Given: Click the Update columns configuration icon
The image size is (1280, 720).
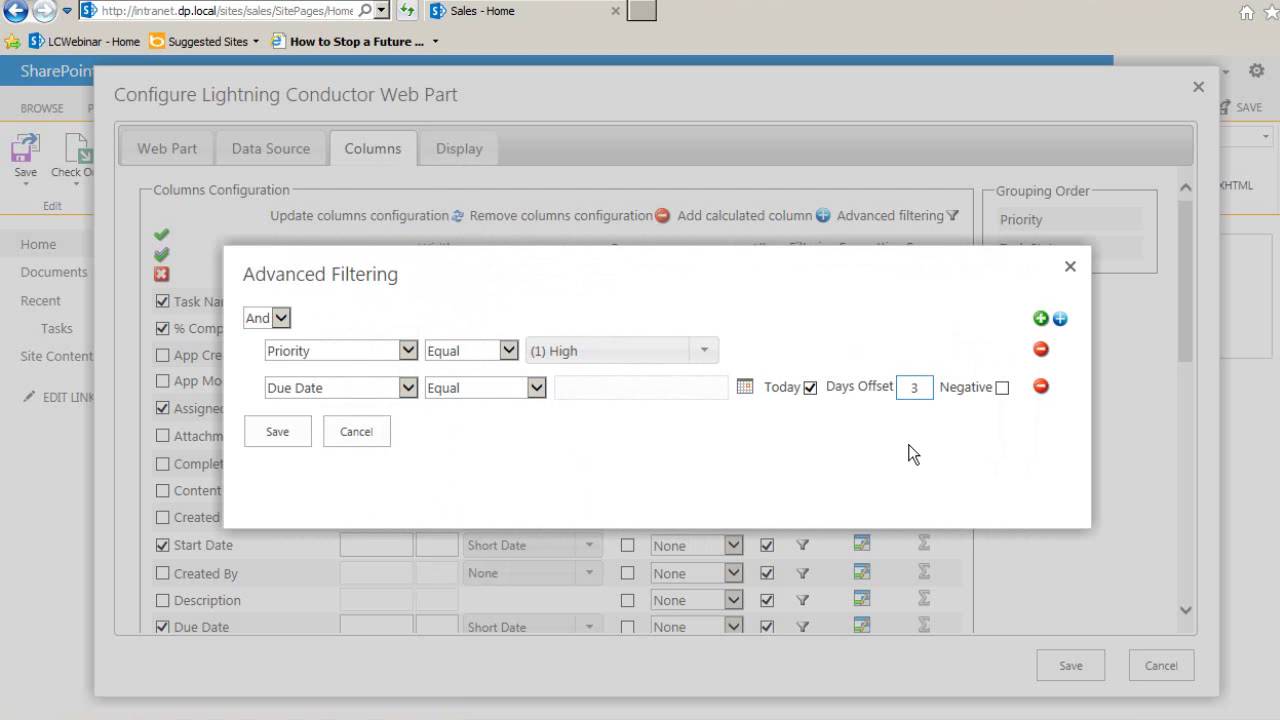Looking at the screenshot, I should click(458, 216).
